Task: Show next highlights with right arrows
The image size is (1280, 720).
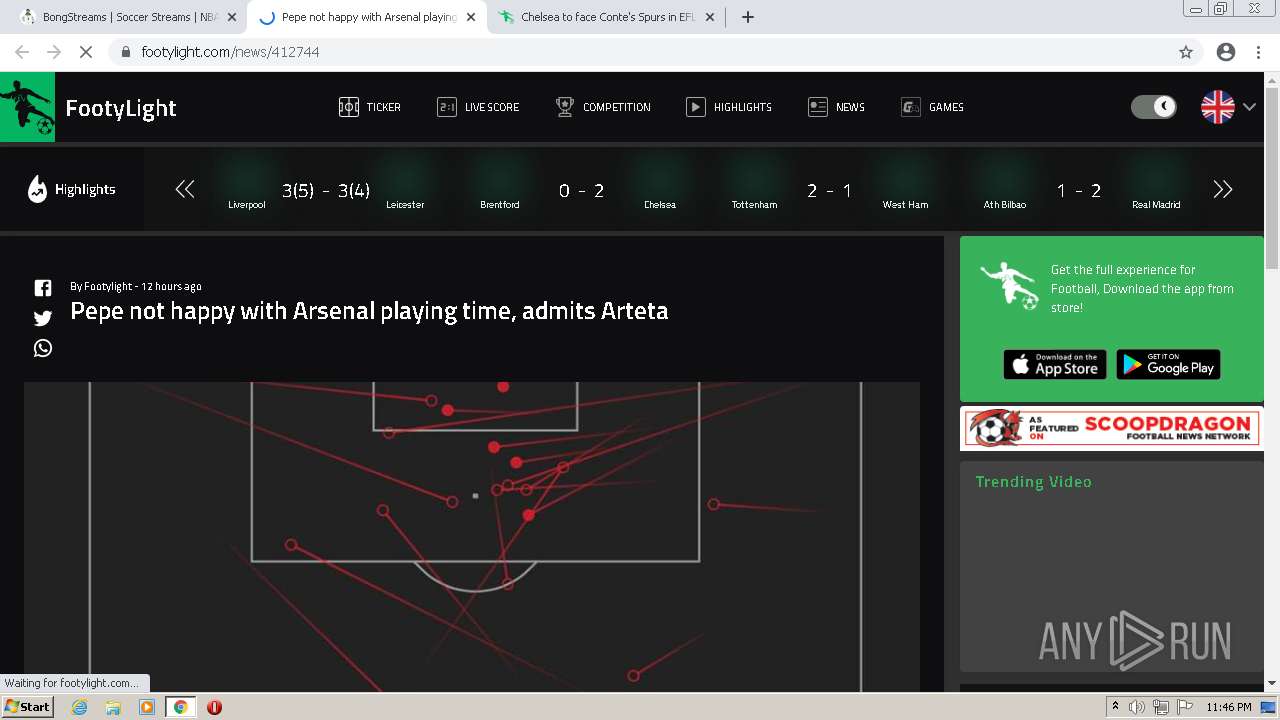Action: 1222,189
